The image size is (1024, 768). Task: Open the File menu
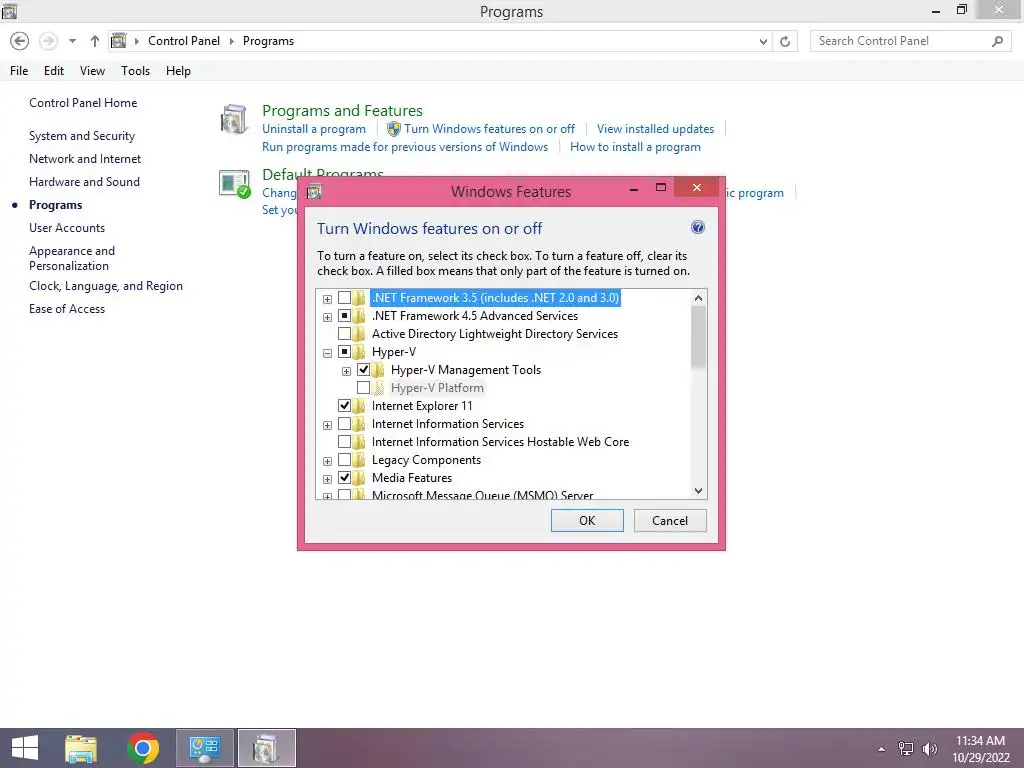click(x=19, y=71)
